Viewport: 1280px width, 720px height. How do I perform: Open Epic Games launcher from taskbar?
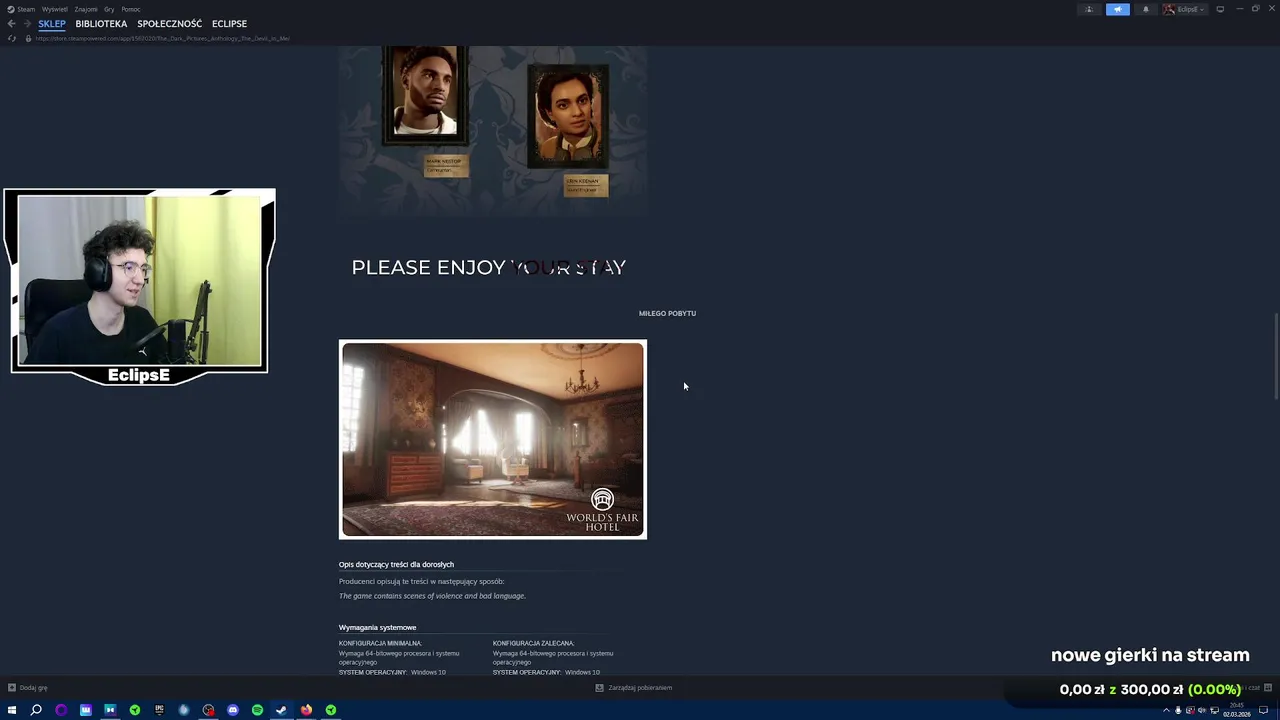tap(159, 710)
